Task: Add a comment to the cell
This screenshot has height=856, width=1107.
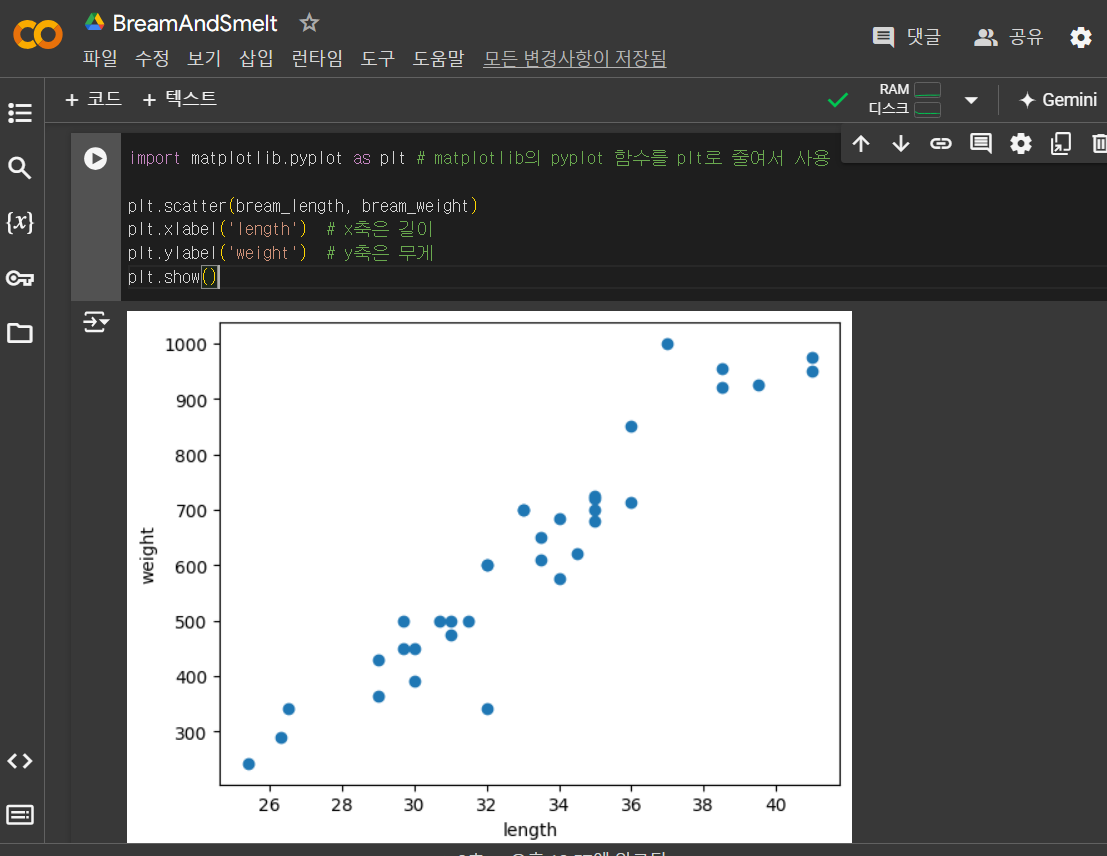Action: [981, 144]
